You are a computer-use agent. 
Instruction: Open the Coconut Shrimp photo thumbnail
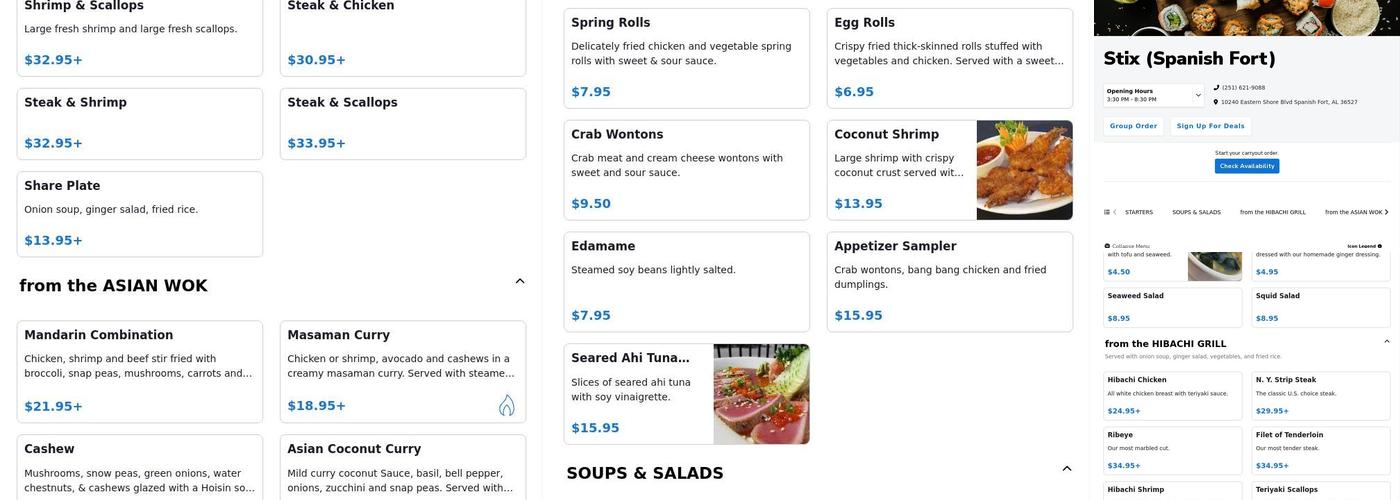point(1024,170)
